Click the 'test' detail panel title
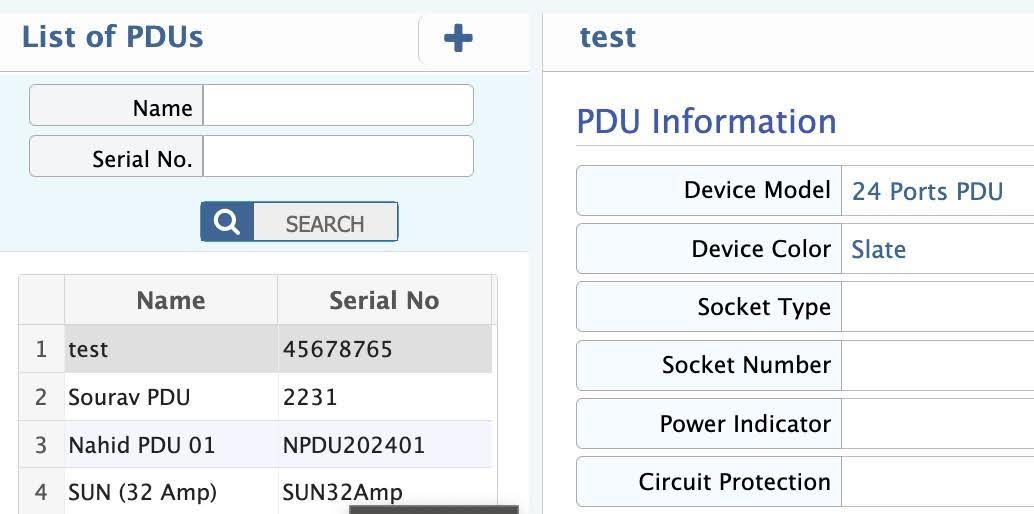 (608, 37)
